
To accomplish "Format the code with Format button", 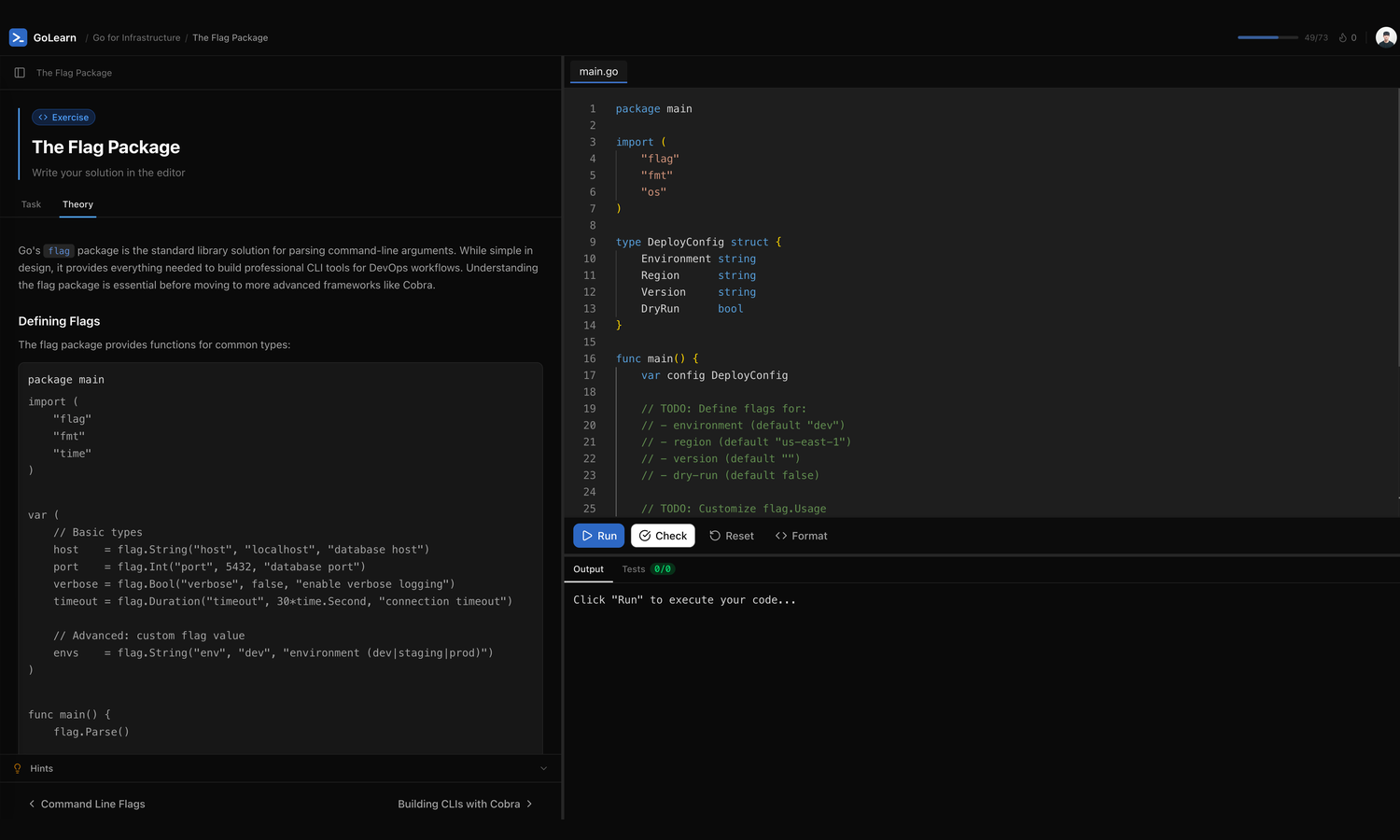I will 801,536.
